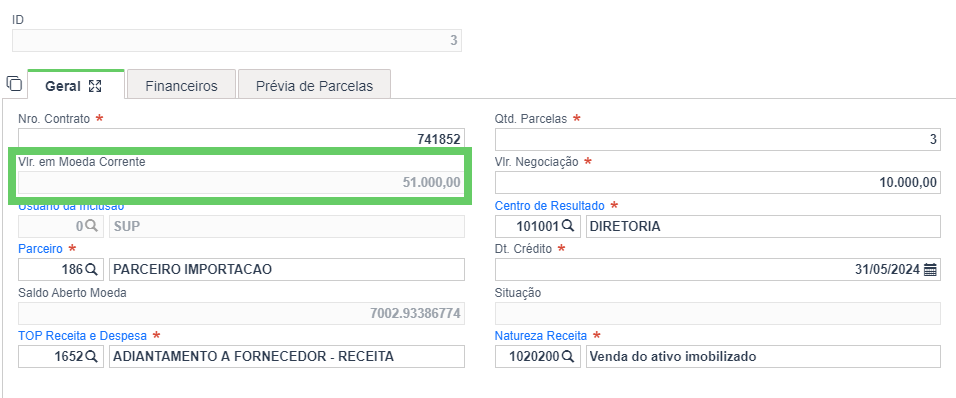The width and height of the screenshot is (956, 398).
Task: Click into the Qtd. Parcelas field
Action: coord(718,139)
